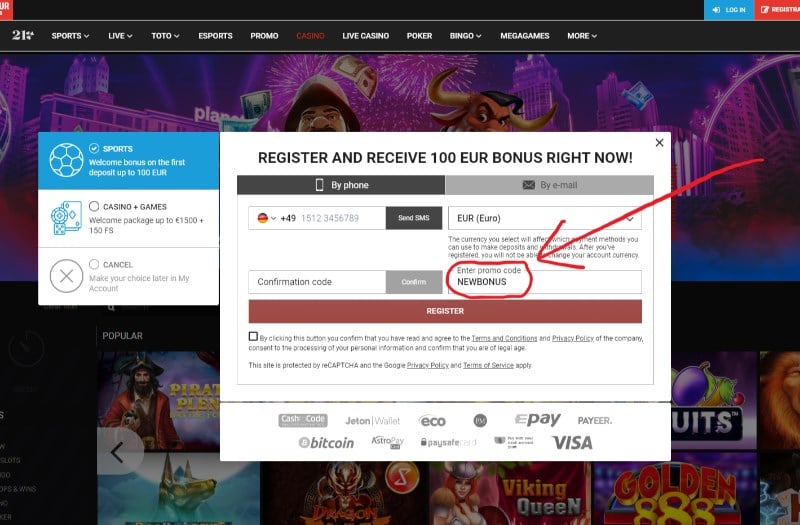Focus the Confirmation code field

click(317, 282)
